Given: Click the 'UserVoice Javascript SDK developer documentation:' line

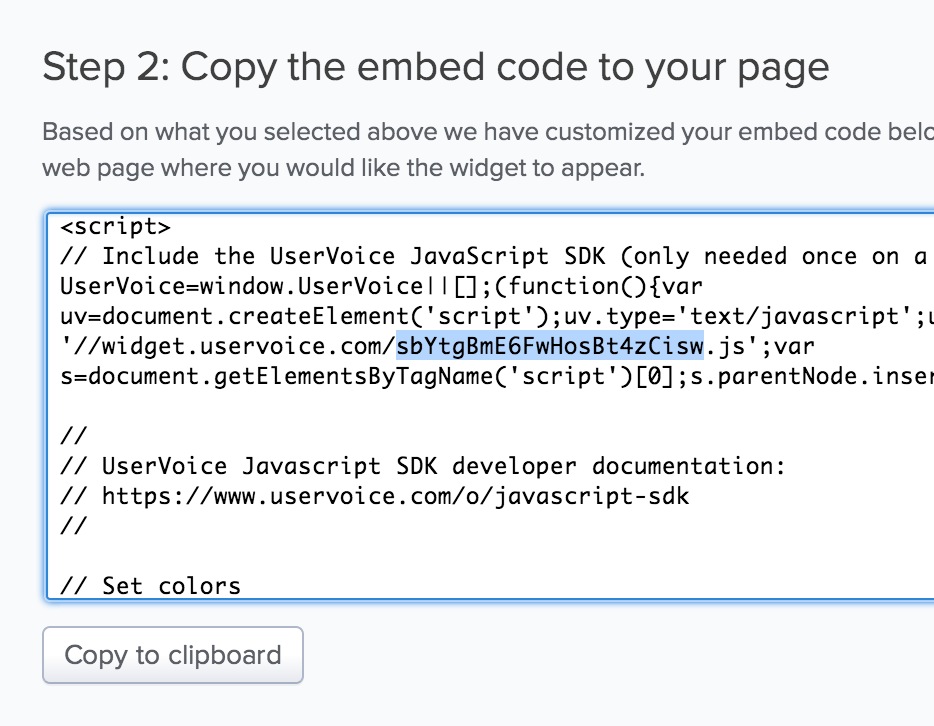Looking at the screenshot, I should pyautogui.click(x=423, y=466).
